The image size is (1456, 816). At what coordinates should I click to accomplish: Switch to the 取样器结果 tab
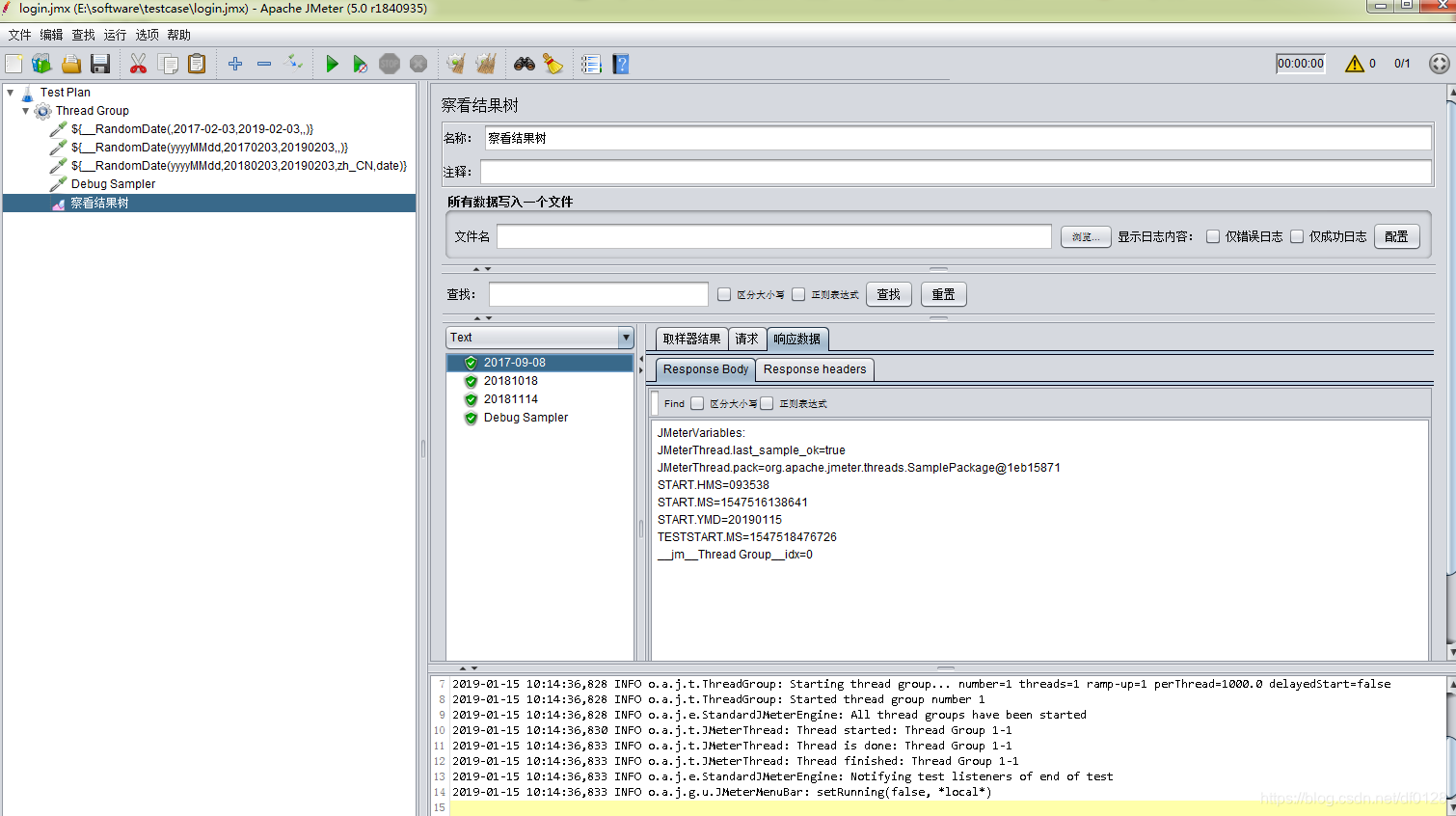[x=691, y=339]
